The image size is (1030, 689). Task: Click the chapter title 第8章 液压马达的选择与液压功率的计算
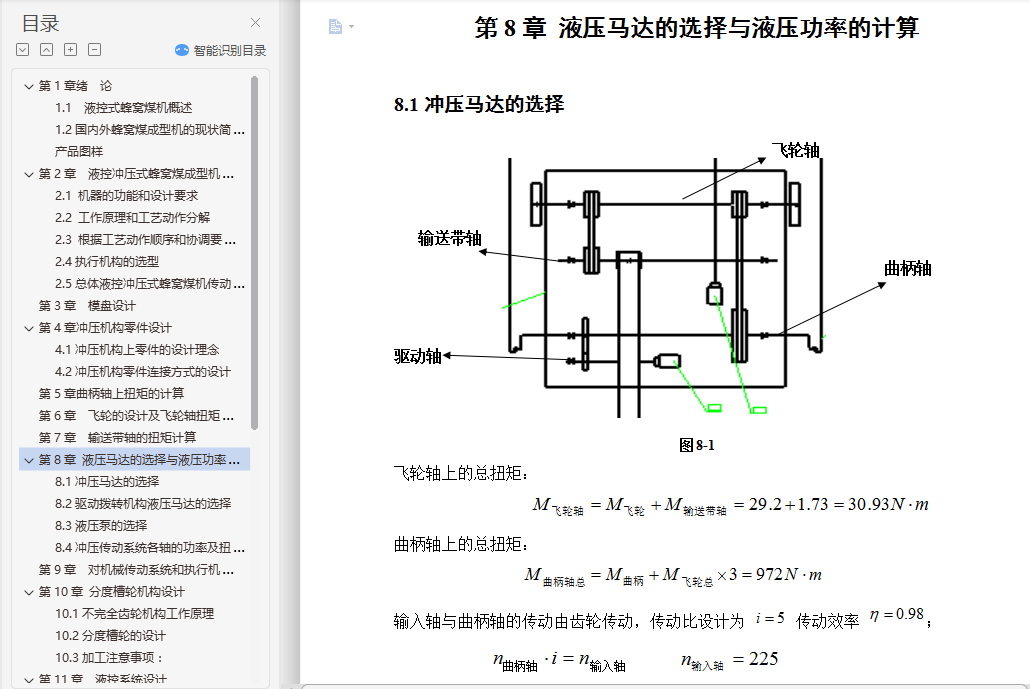coord(696,28)
